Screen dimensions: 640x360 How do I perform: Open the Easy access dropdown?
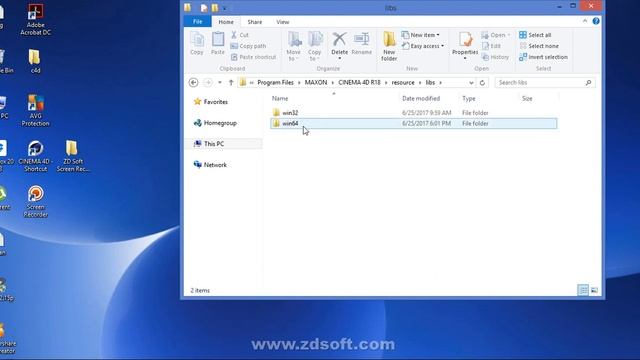click(x=423, y=46)
